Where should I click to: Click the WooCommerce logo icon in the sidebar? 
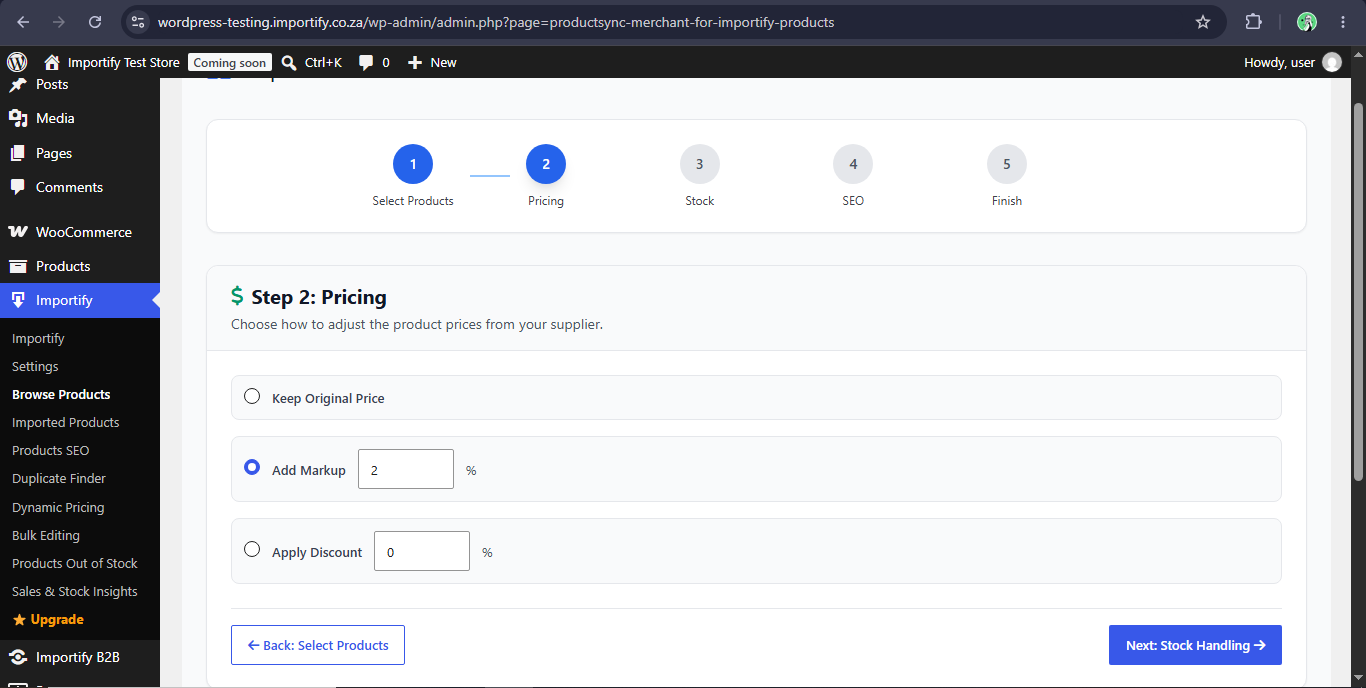point(17,232)
